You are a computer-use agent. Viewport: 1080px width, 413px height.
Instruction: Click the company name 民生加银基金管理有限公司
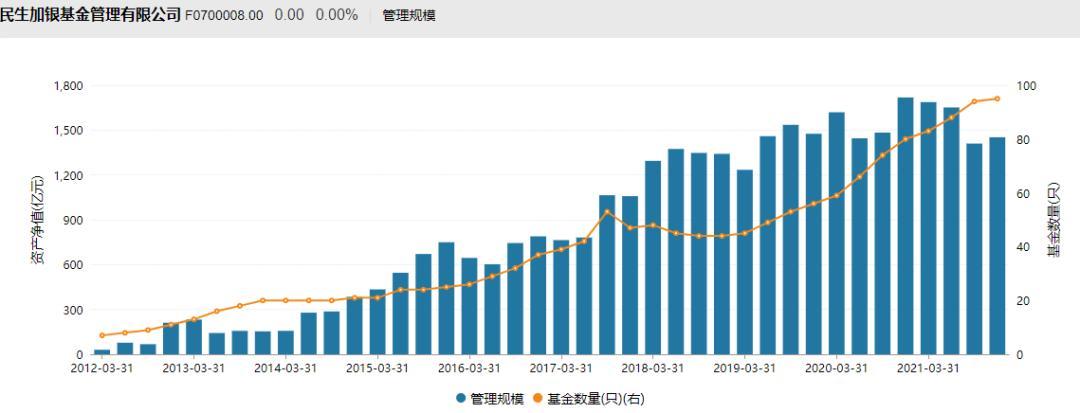tap(91, 15)
